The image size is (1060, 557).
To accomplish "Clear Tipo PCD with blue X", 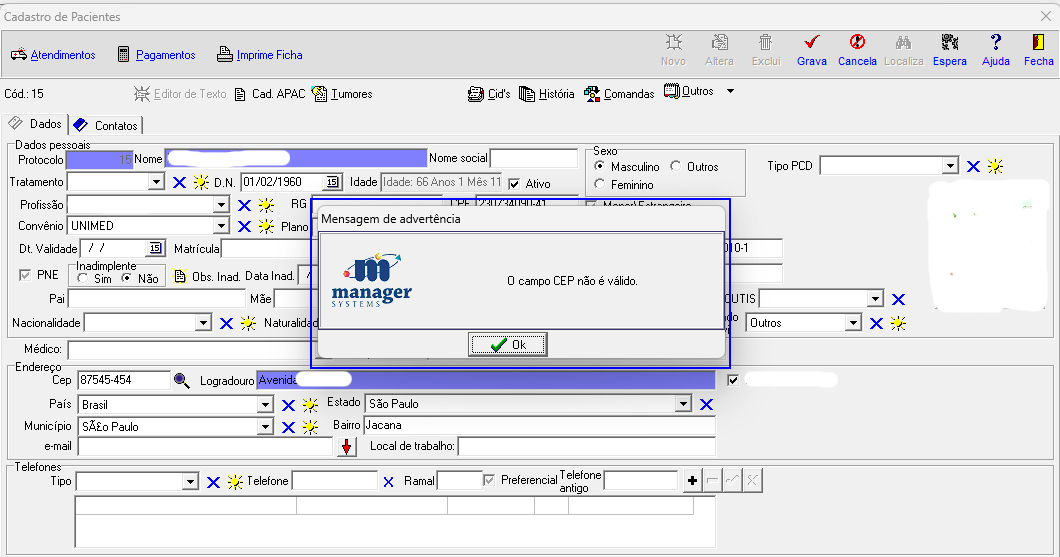I will point(973,166).
